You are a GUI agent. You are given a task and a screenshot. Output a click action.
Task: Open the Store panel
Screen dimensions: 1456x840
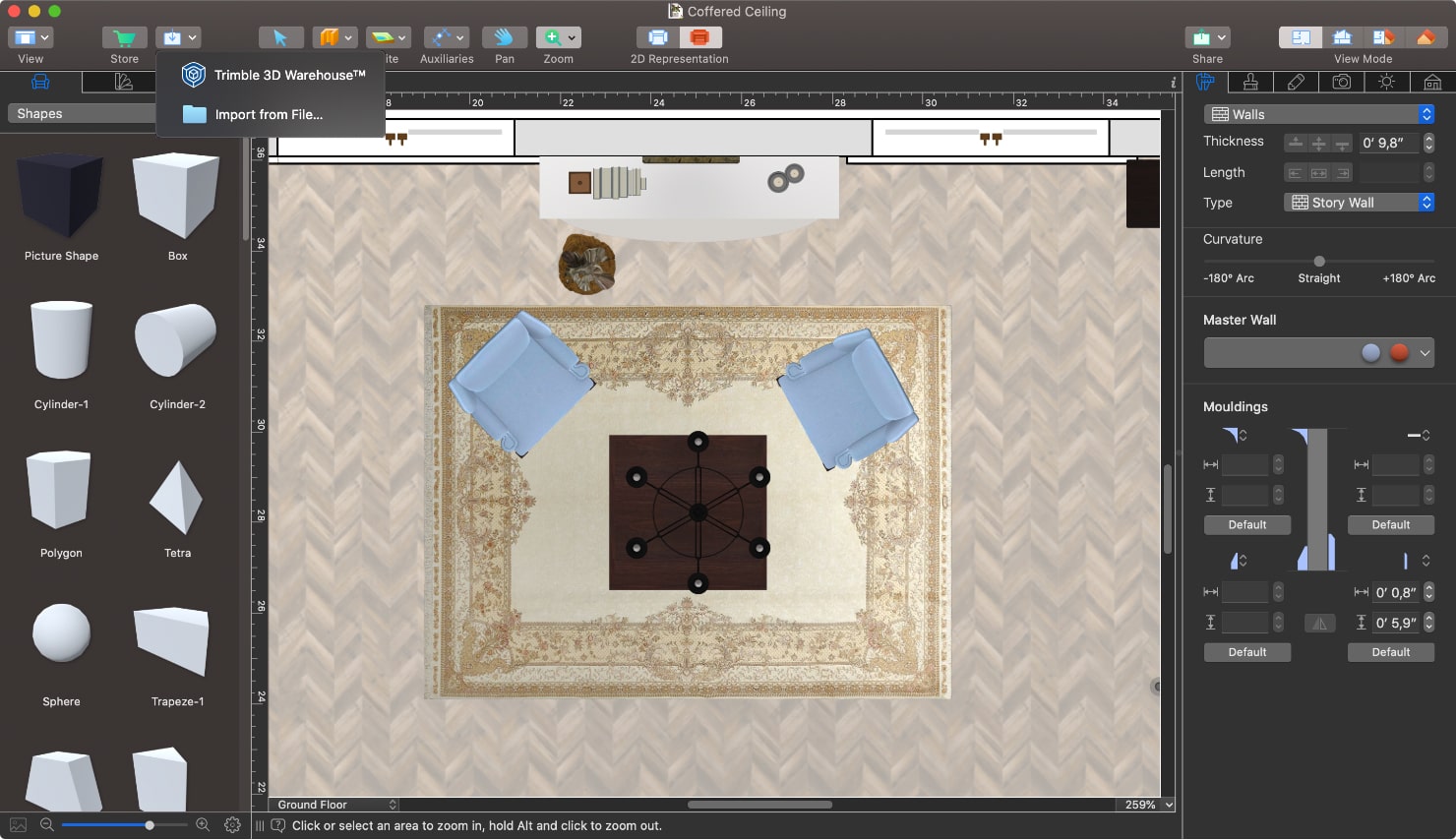124,36
